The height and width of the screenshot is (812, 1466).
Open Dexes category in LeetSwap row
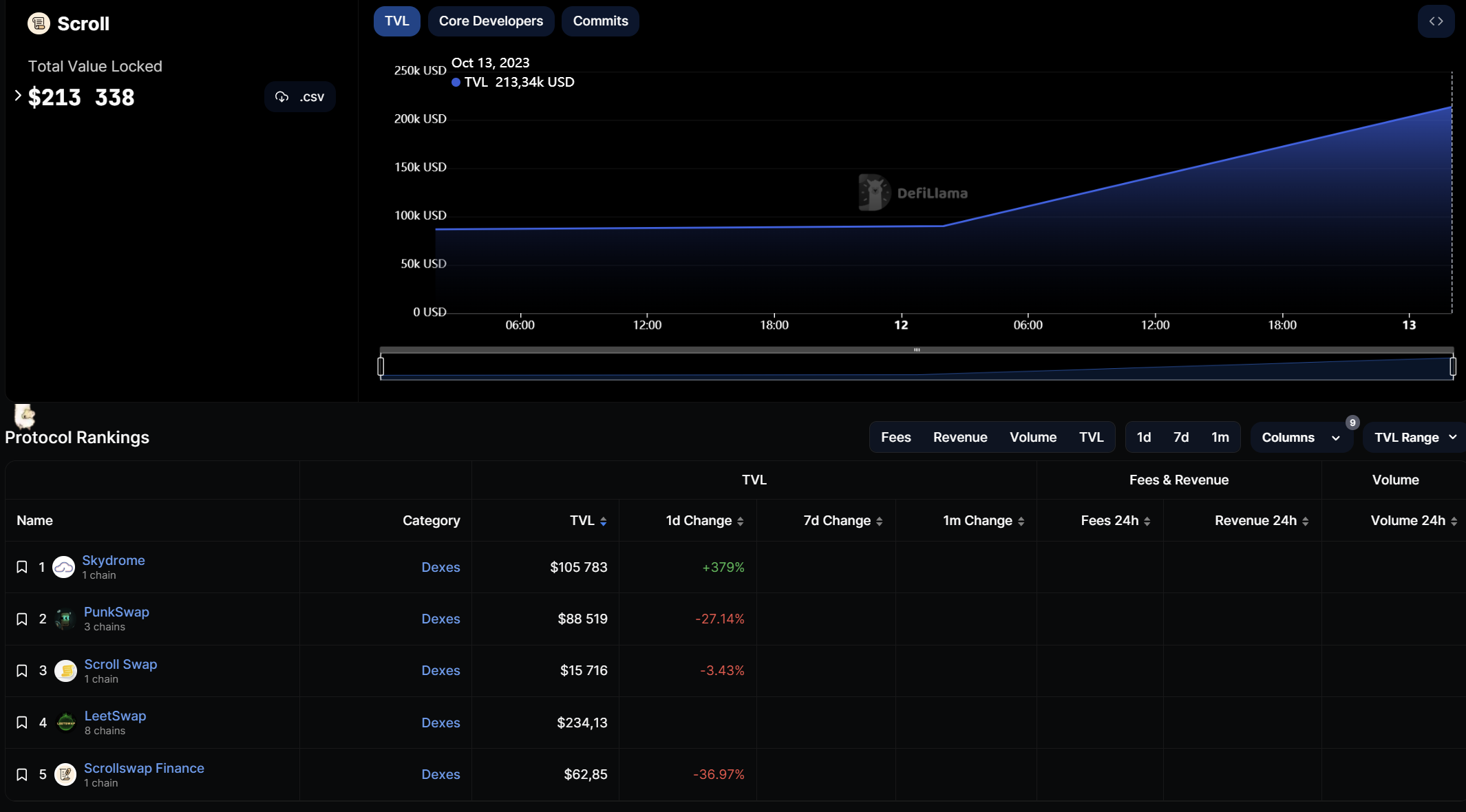pyautogui.click(x=440, y=723)
